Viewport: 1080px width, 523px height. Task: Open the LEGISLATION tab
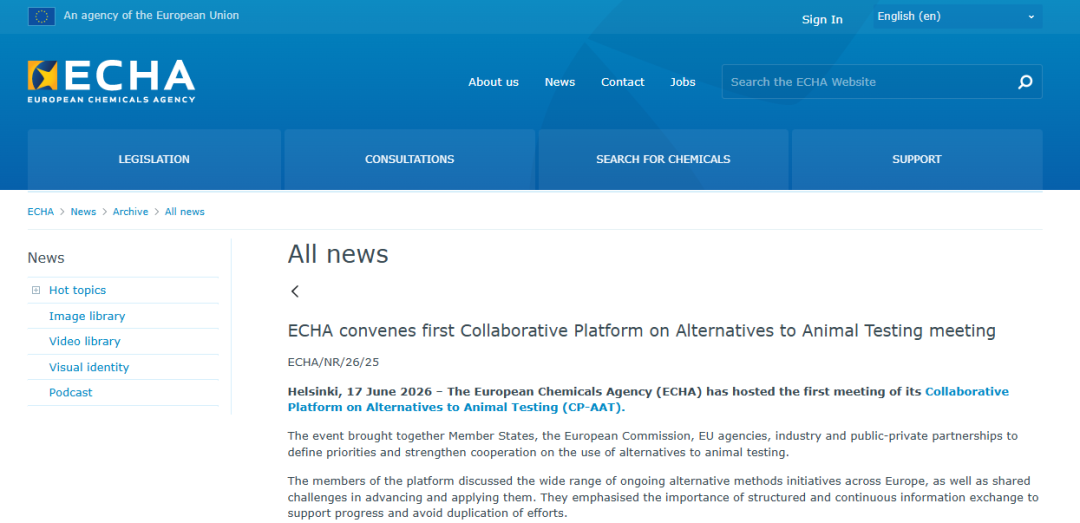tap(154, 159)
